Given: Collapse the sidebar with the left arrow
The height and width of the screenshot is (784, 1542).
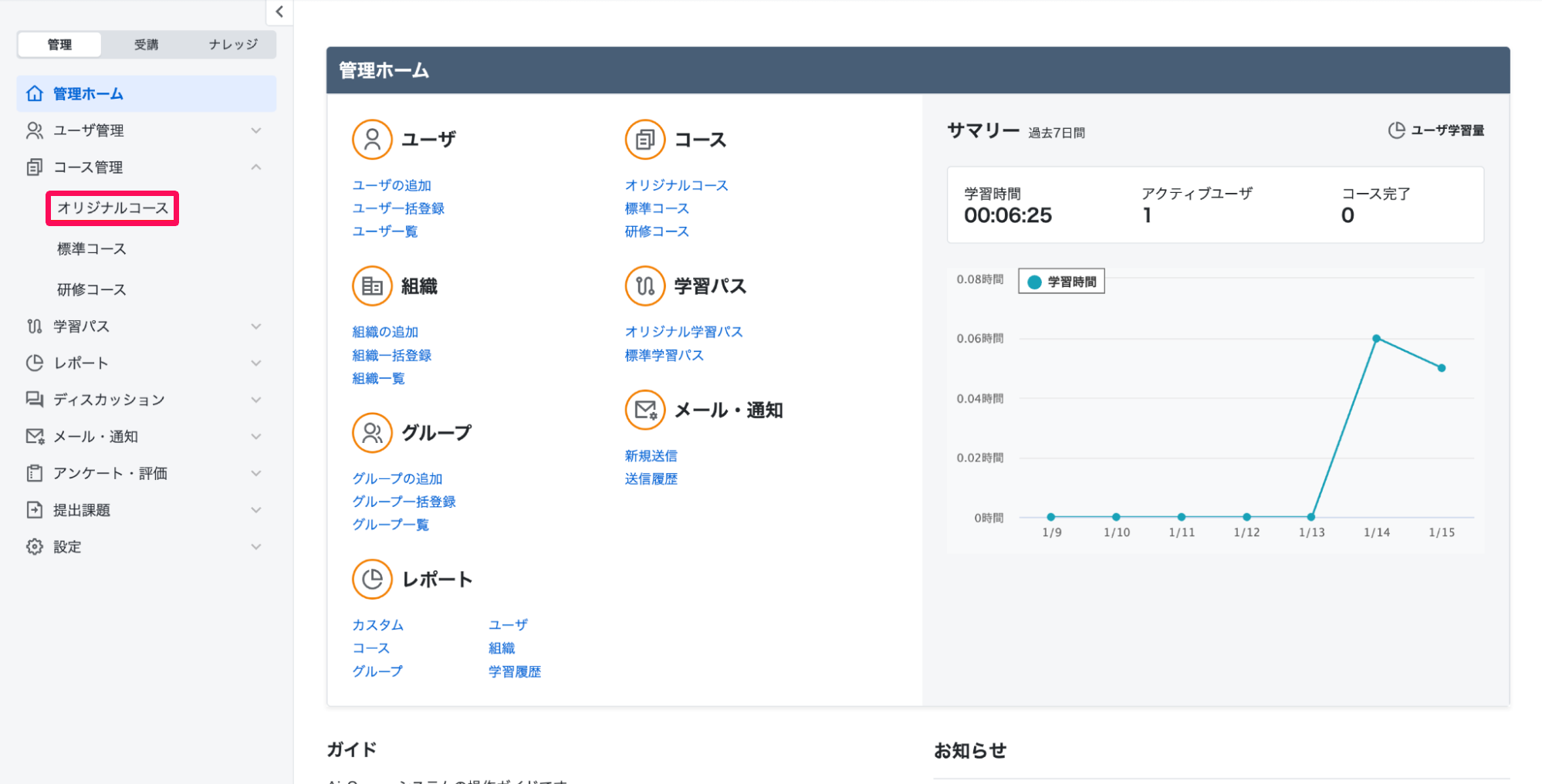Looking at the screenshot, I should [279, 12].
